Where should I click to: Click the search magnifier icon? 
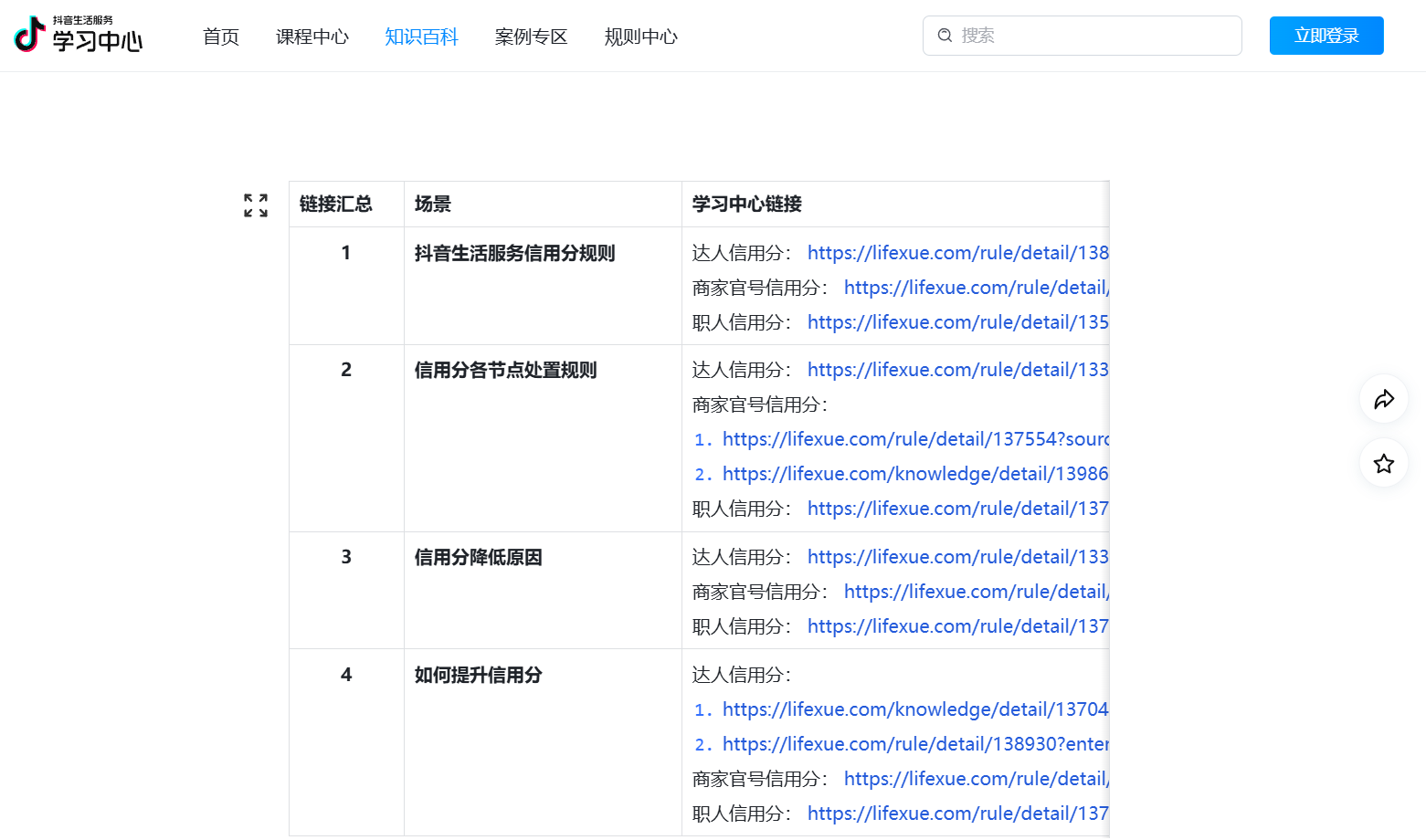(945, 36)
